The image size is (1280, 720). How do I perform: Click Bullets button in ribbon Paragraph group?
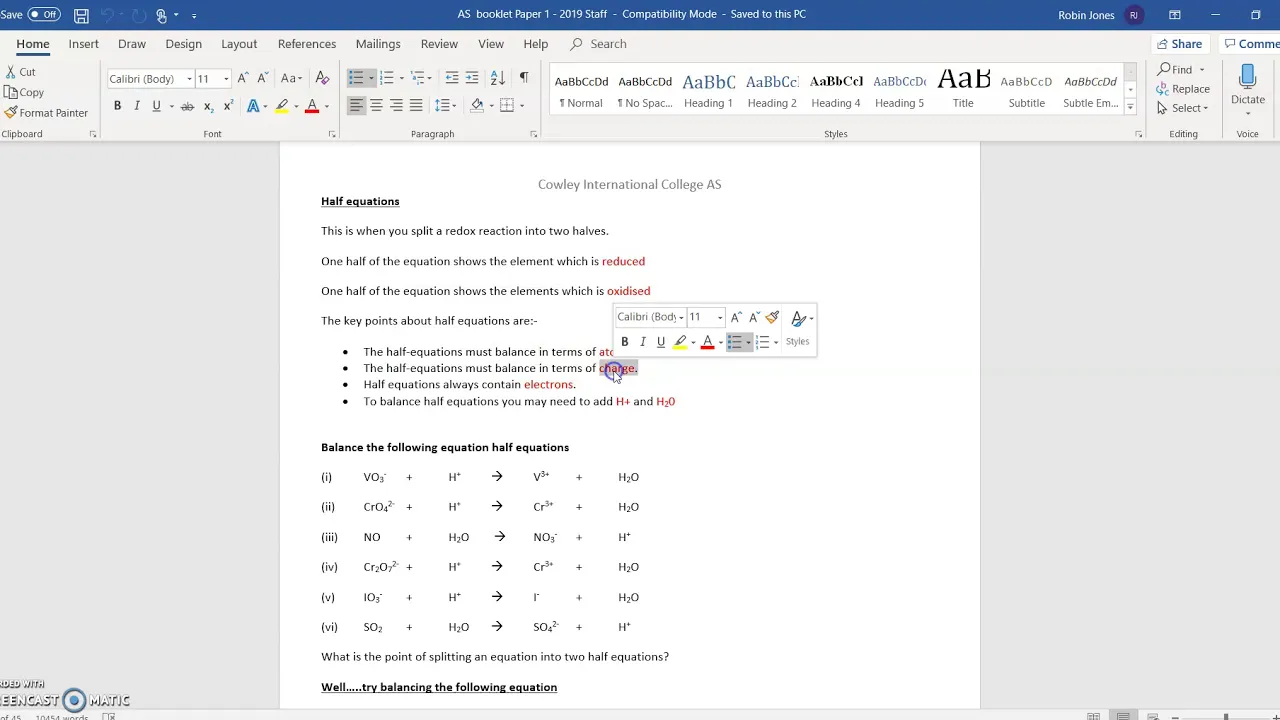tap(356, 78)
